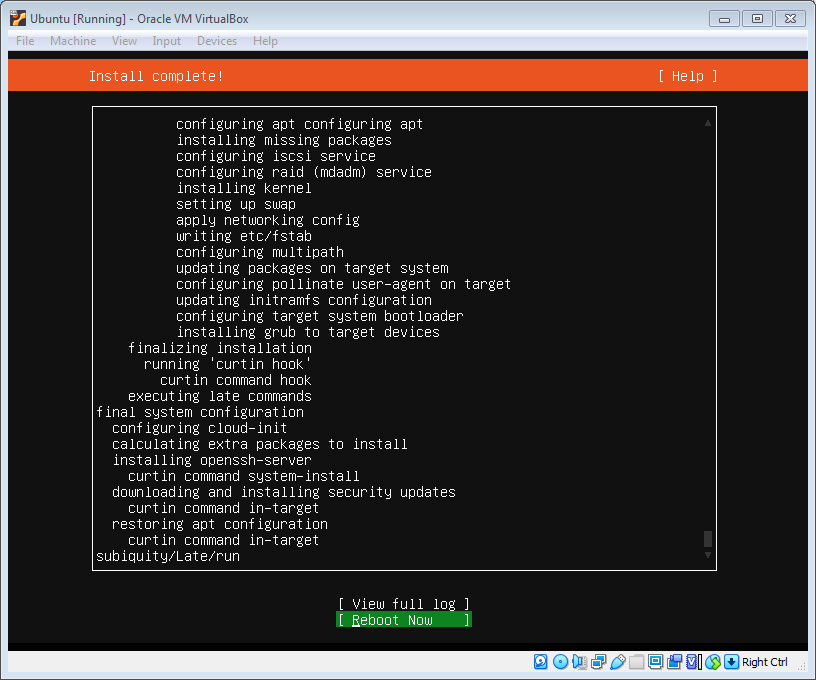Click the 'Install complete!' header text

click(156, 76)
